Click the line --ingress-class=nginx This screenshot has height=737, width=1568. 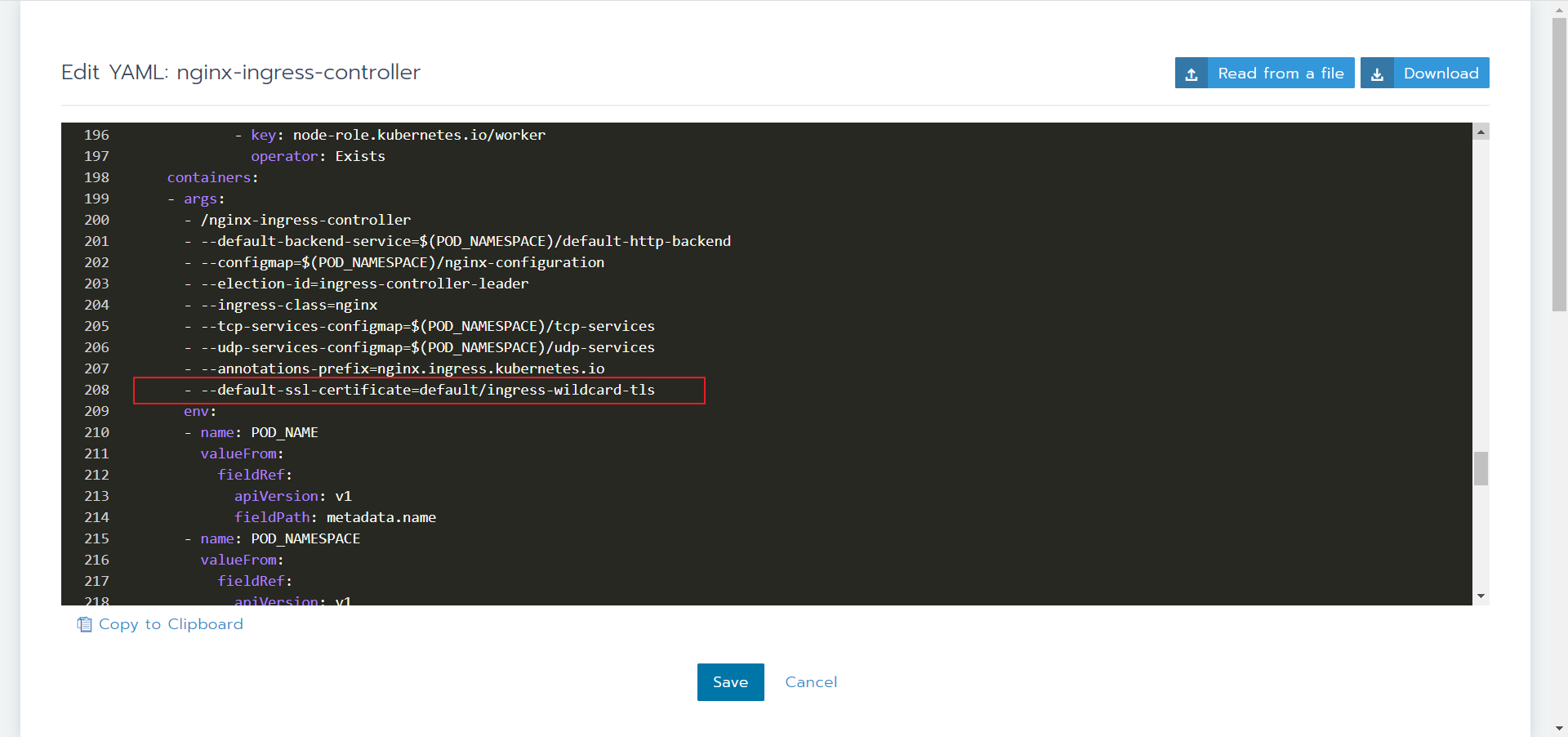click(289, 305)
